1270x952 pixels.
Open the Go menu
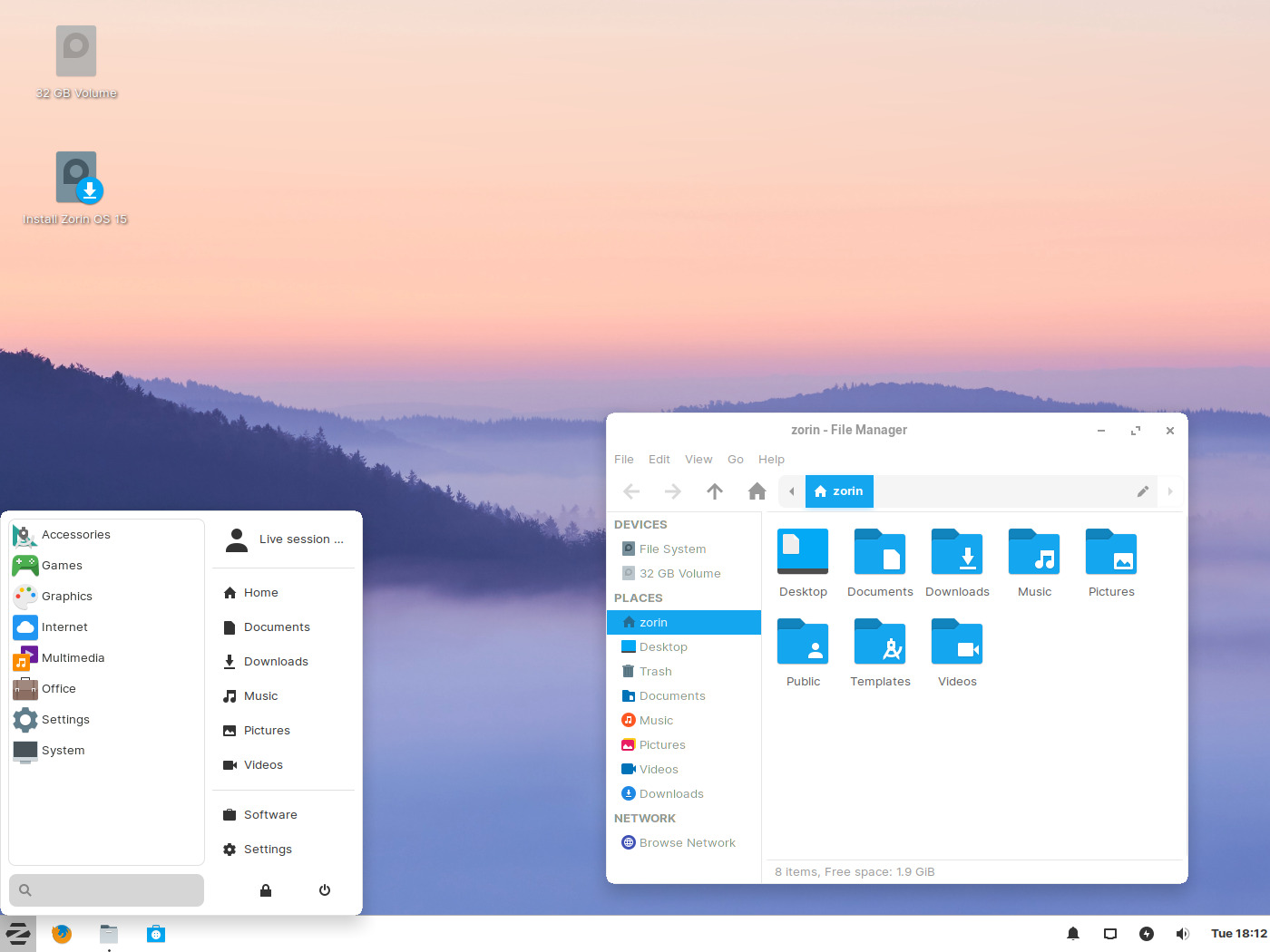736,460
